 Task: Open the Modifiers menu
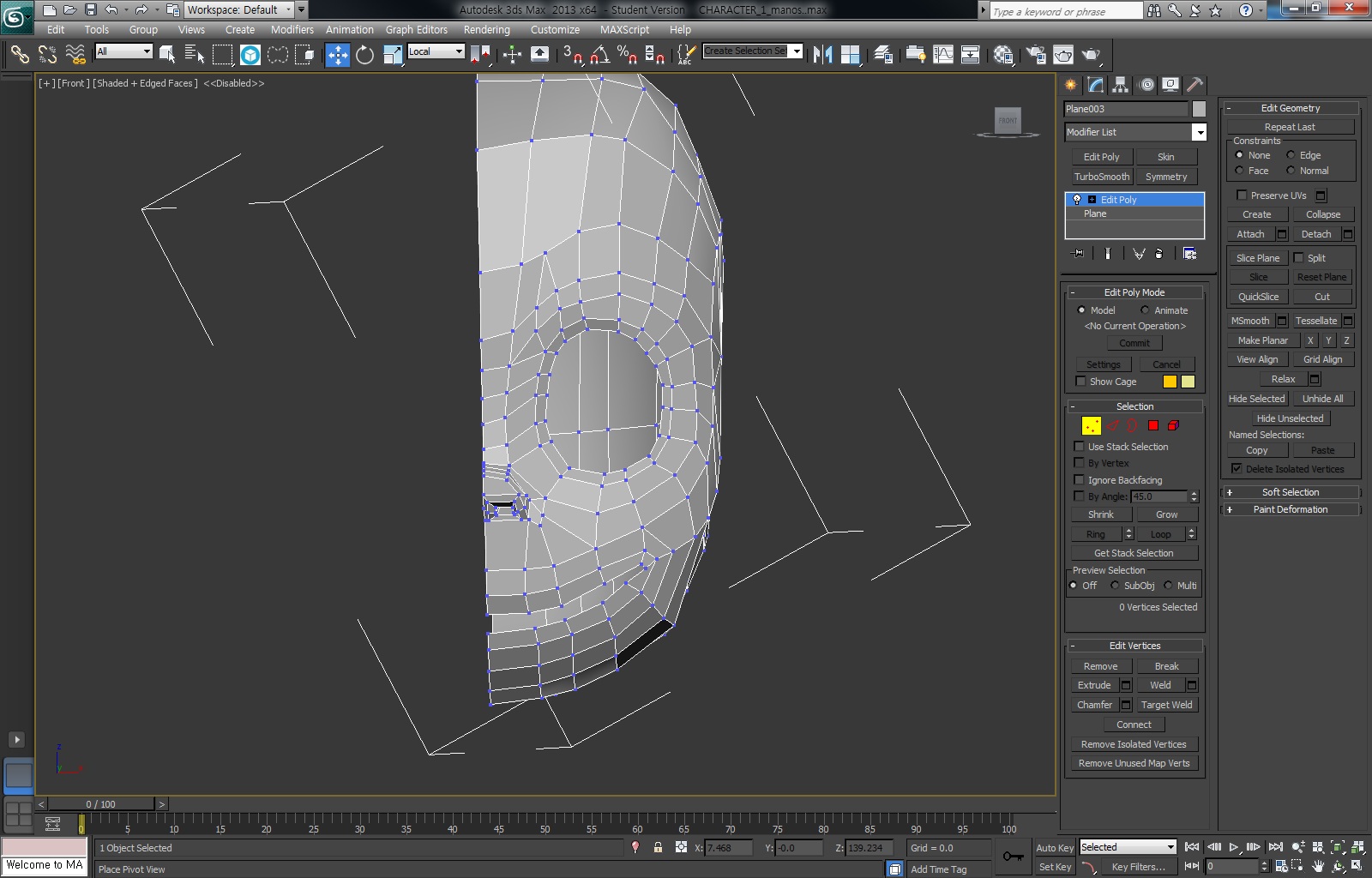(292, 29)
